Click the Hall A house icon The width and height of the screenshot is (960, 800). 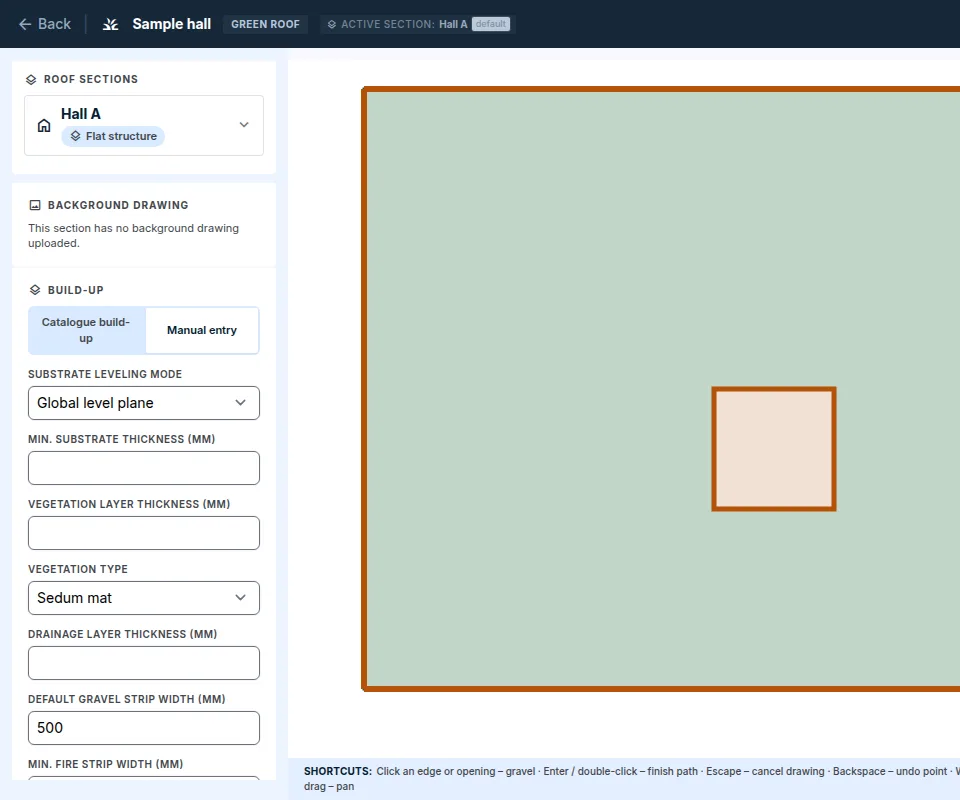click(x=44, y=125)
